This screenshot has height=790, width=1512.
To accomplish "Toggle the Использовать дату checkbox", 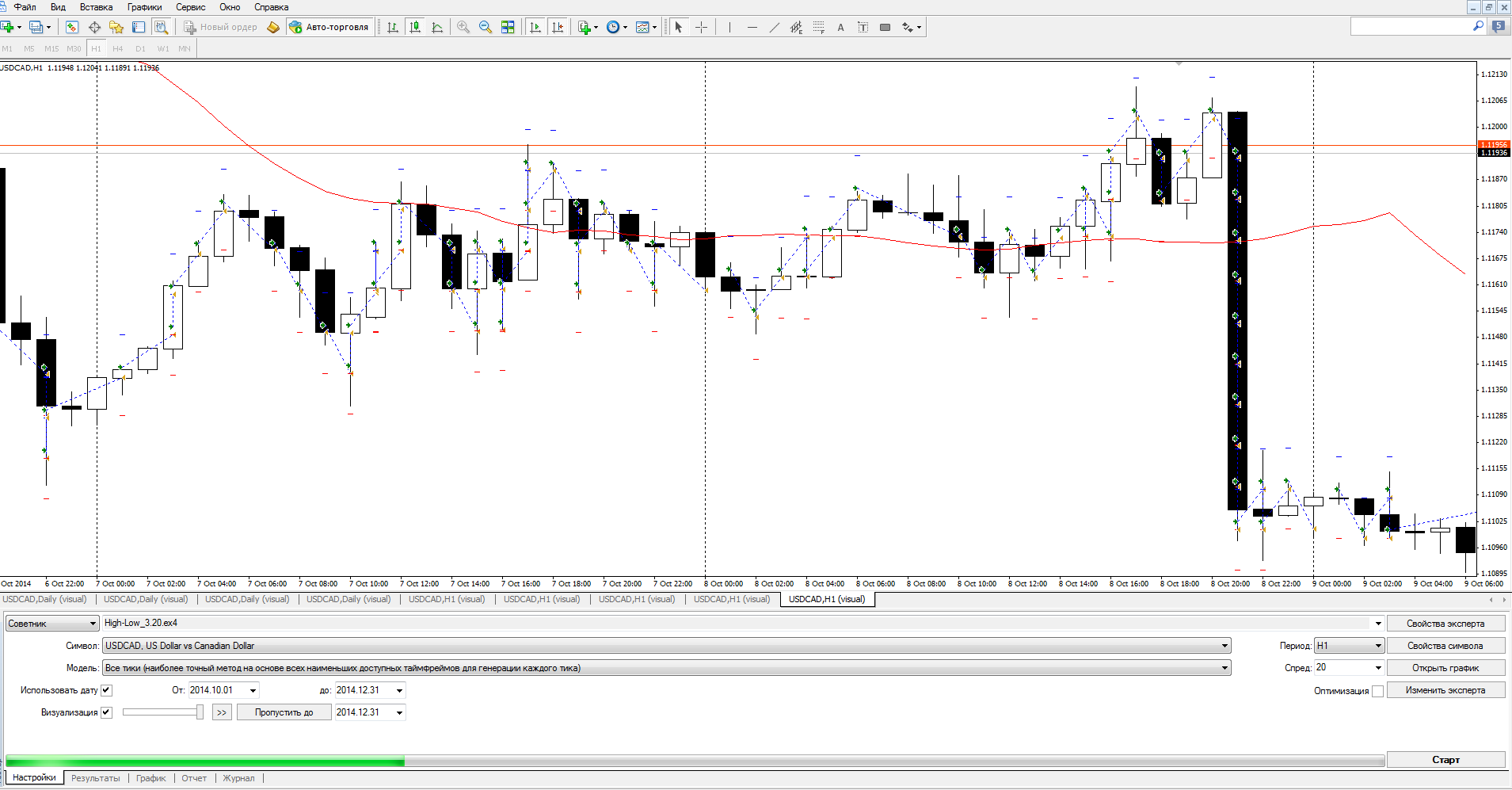I will click(x=106, y=690).
